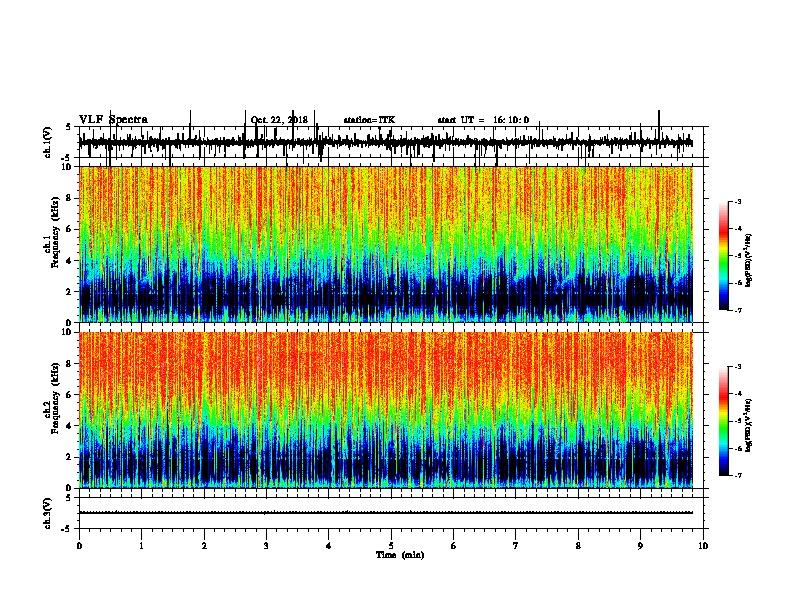The image size is (792, 612).
Task: Click the "station=ITK" header label
Action: (369, 120)
